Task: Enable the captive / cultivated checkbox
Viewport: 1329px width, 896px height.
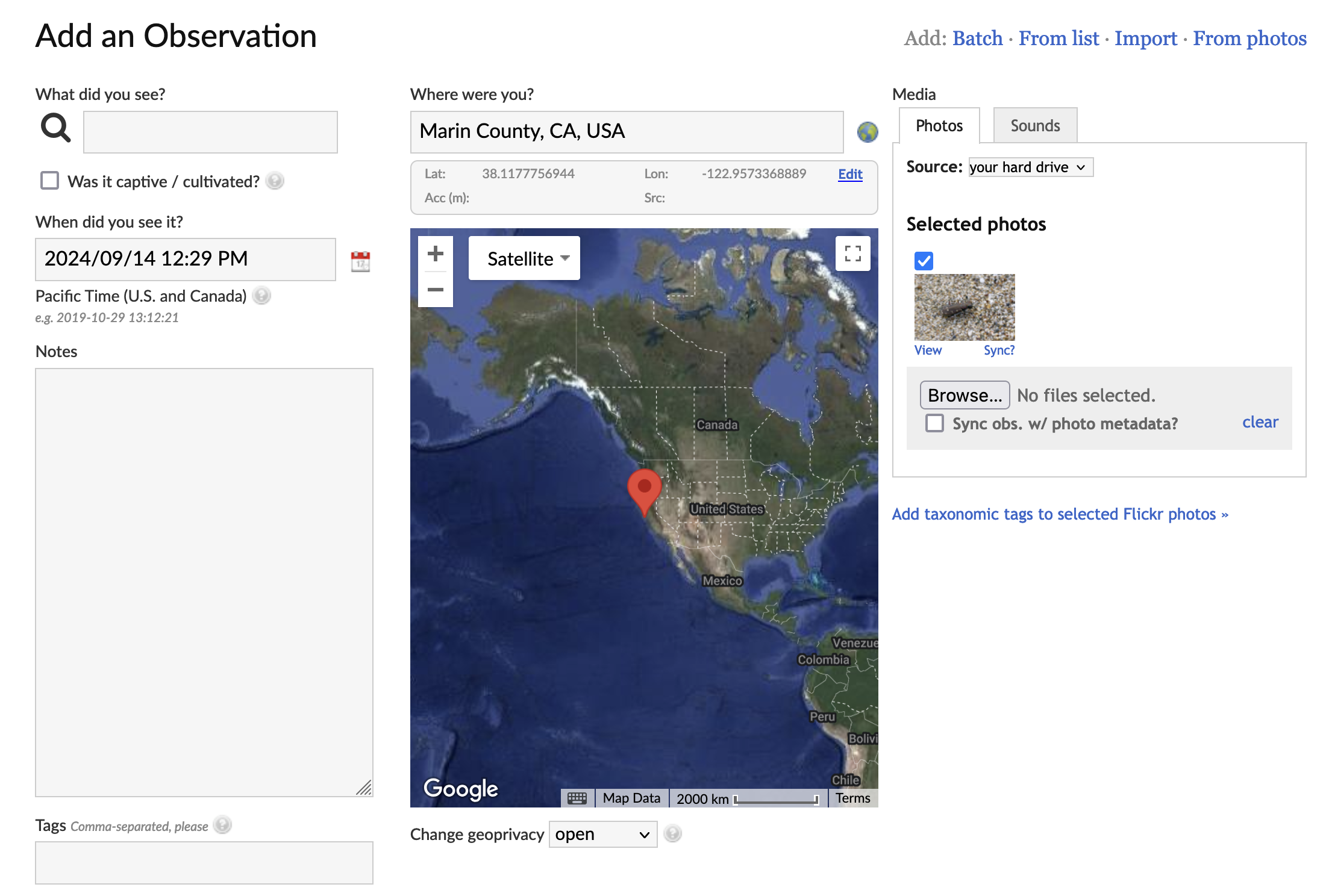Action: click(49, 181)
